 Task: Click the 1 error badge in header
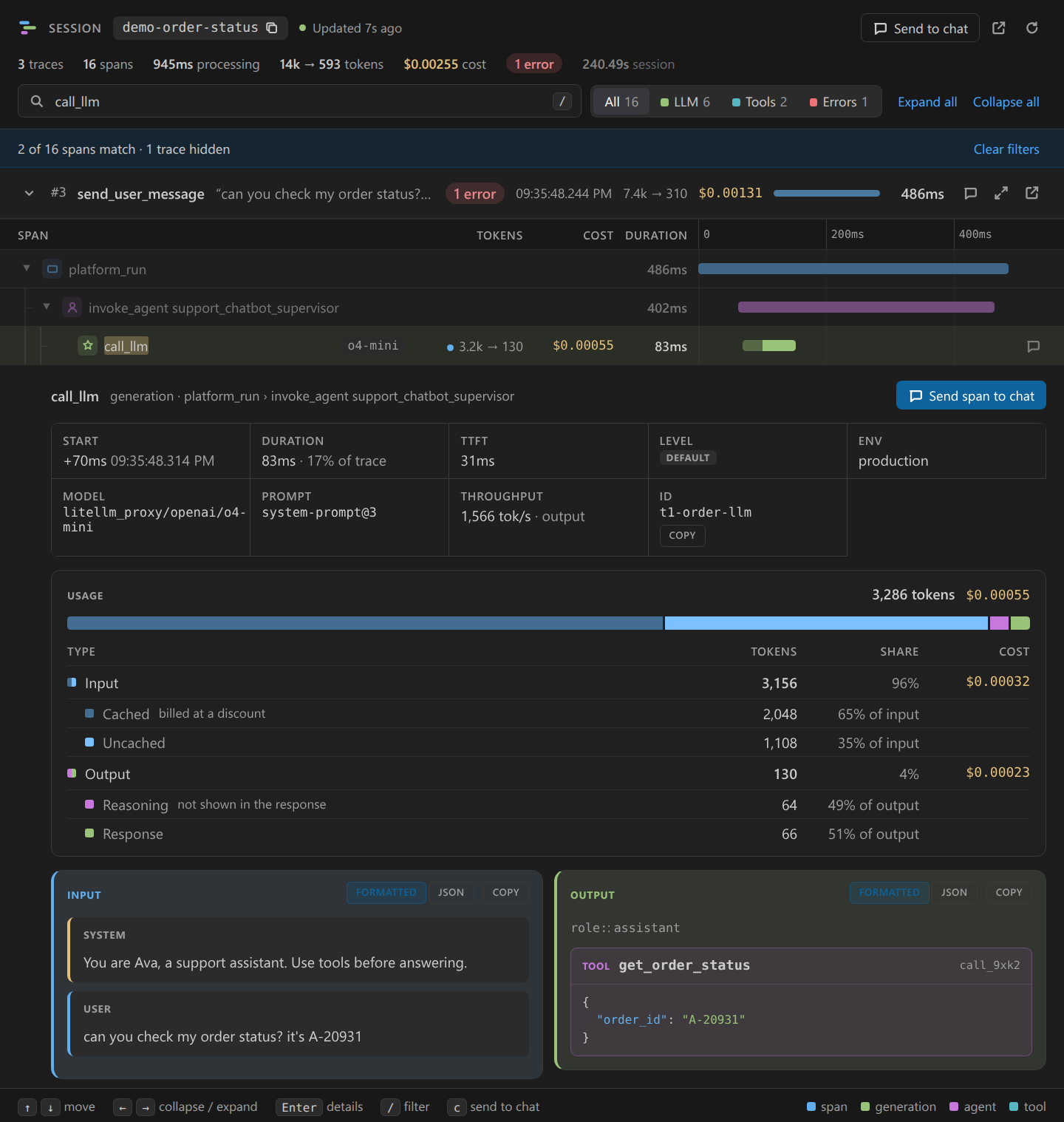pyautogui.click(x=534, y=64)
